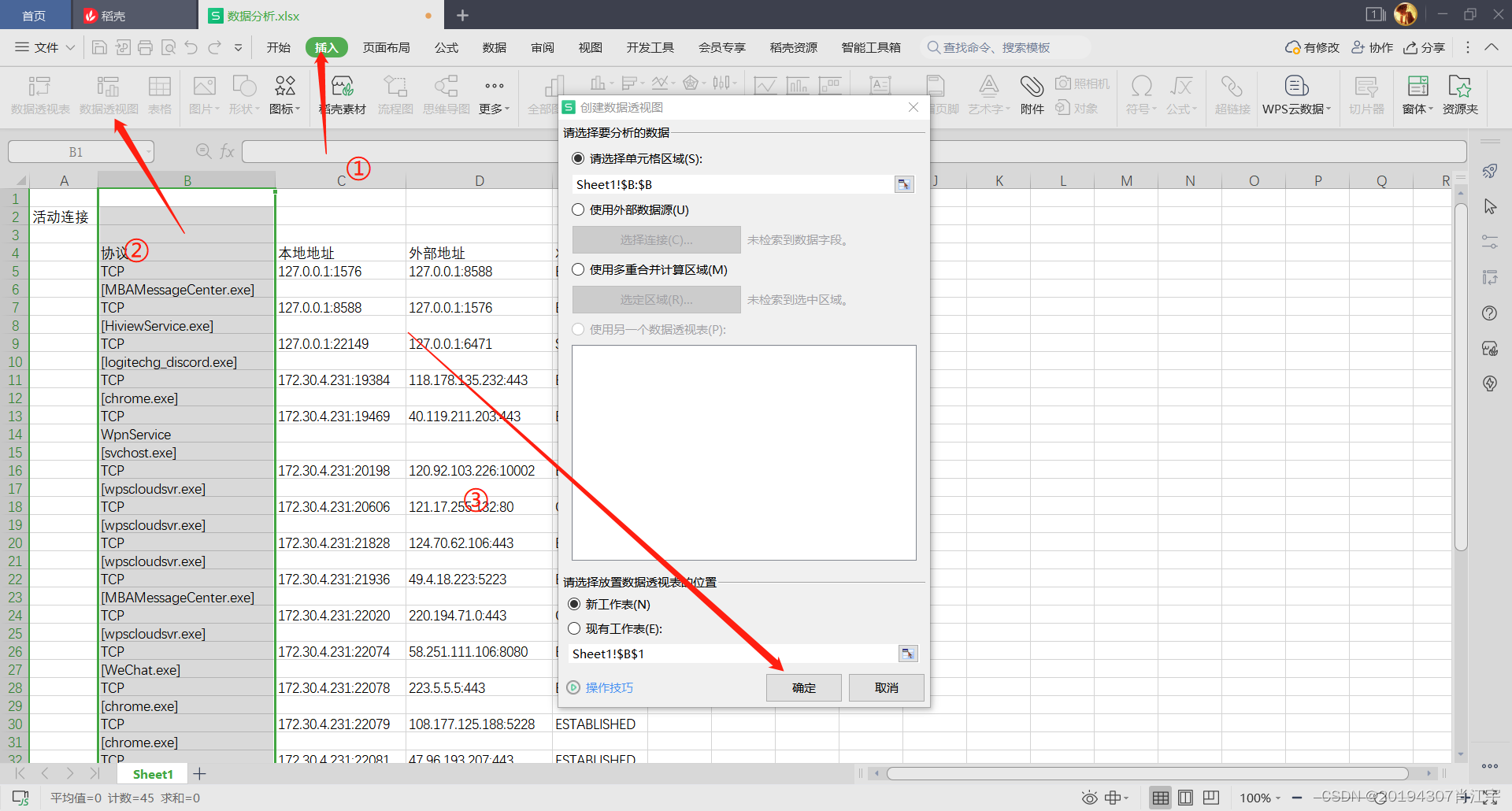Click the 分享 share button

pyautogui.click(x=1424, y=47)
